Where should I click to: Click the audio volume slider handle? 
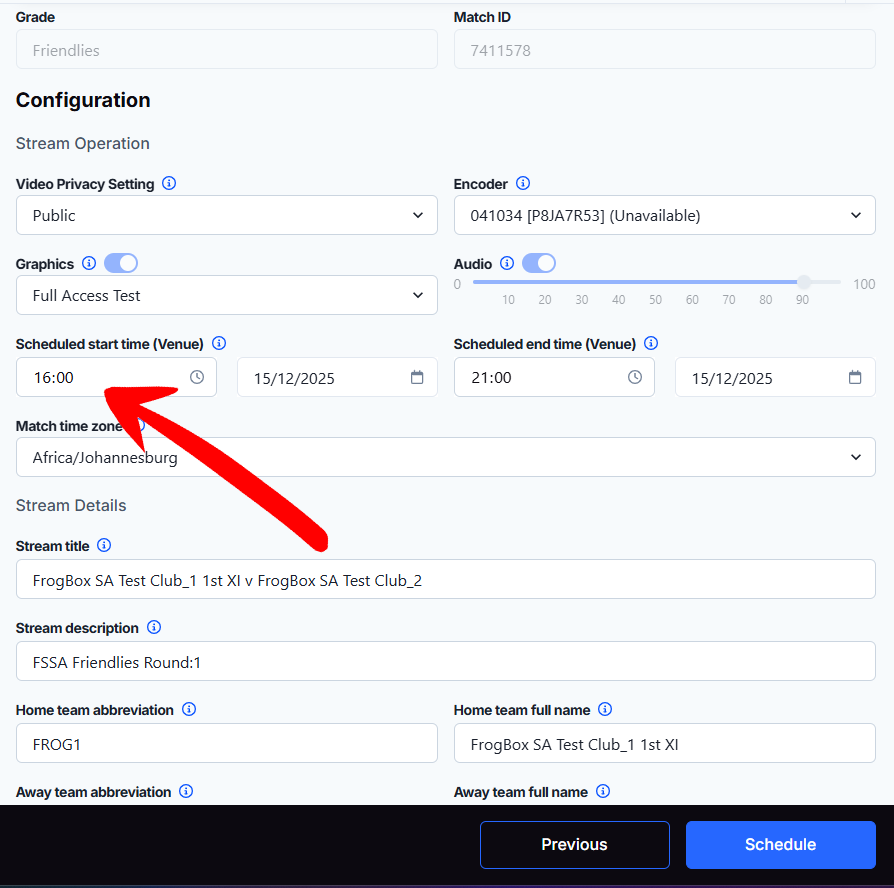click(803, 283)
